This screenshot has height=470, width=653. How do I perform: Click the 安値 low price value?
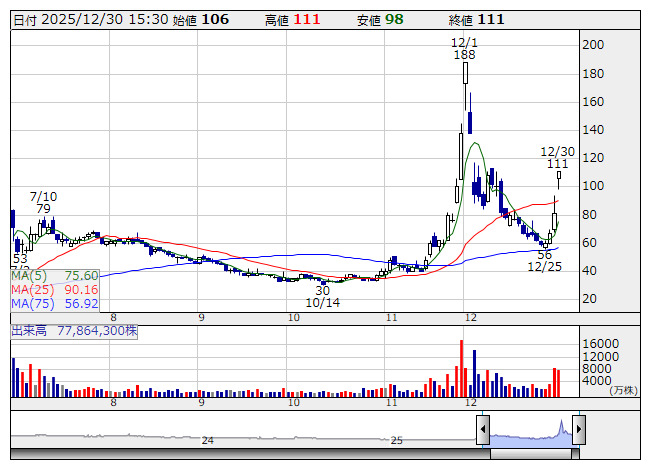coord(395,19)
